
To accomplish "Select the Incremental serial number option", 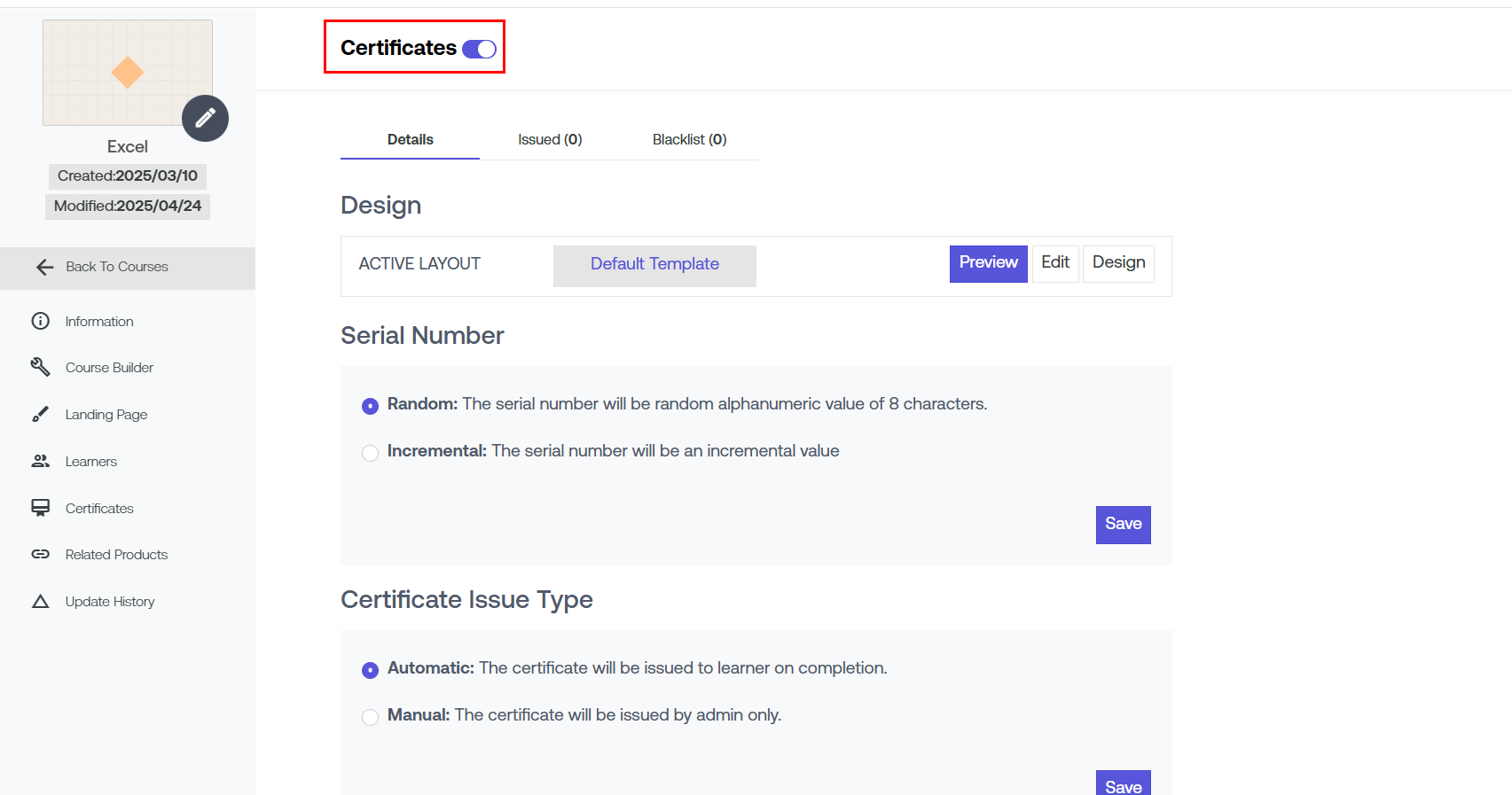I will (x=371, y=453).
